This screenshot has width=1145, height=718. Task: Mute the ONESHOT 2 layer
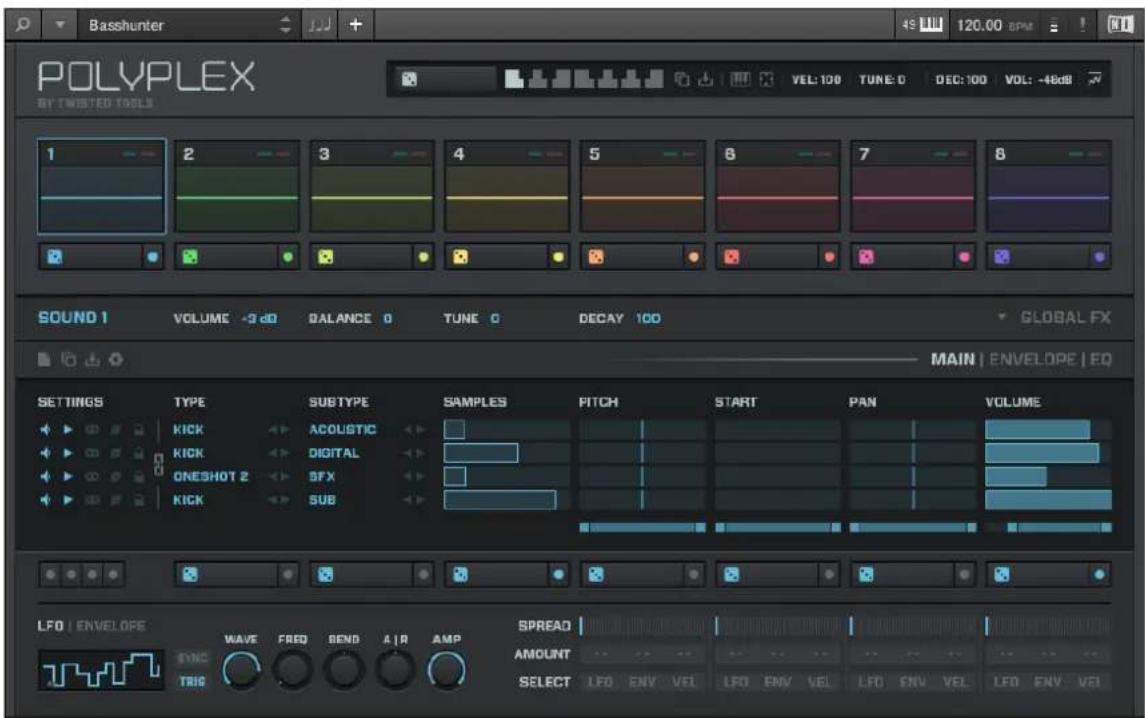point(45,476)
